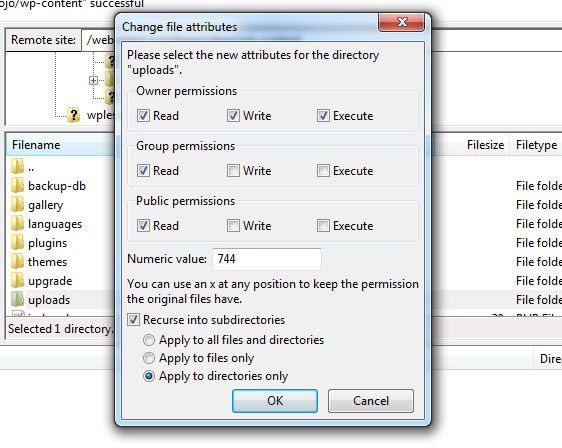Click the parent directory ".." folder icon
The image size is (562, 448).
[17, 167]
